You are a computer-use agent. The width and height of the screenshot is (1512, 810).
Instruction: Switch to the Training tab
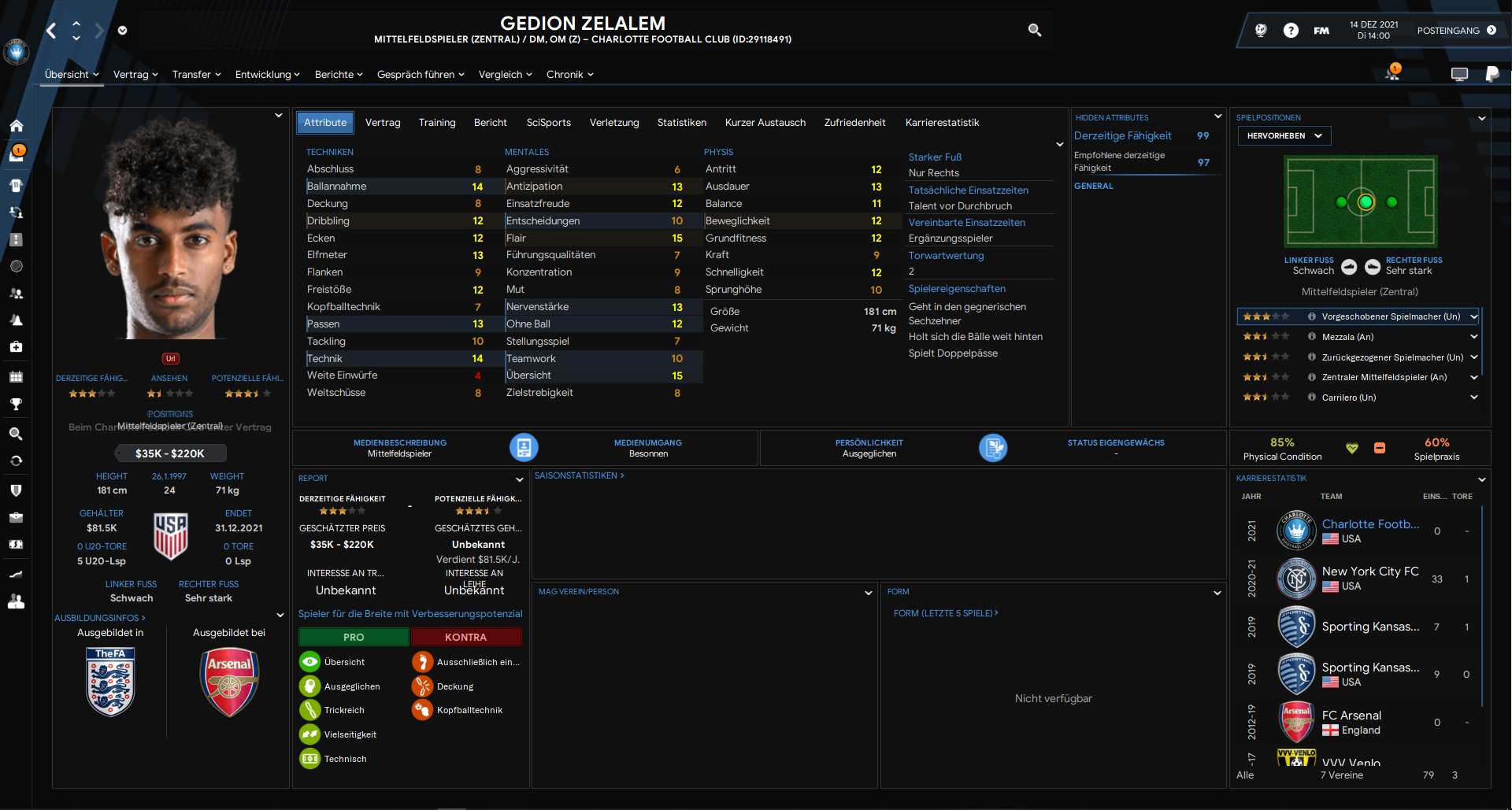[437, 122]
